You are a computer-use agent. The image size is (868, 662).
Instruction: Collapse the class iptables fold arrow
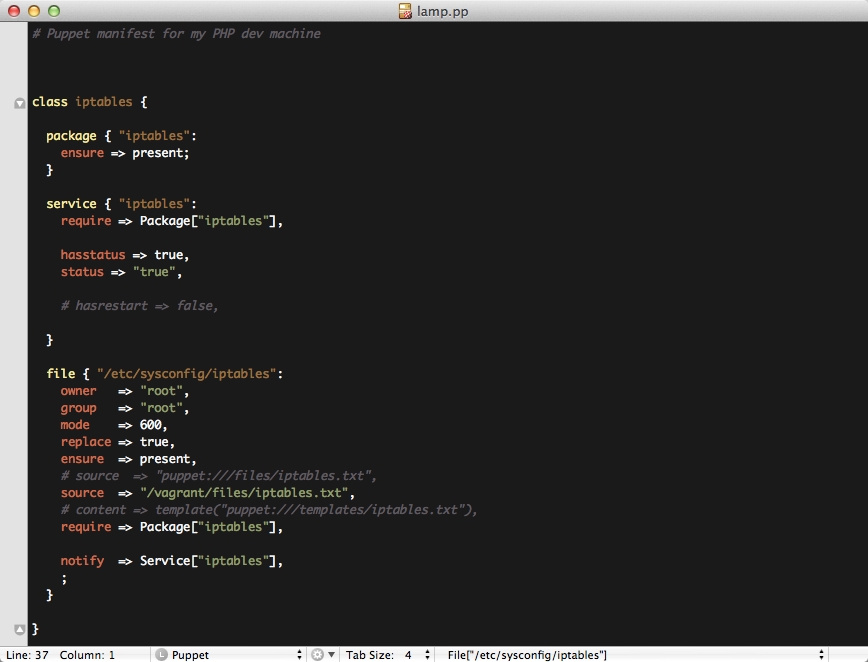[19, 103]
